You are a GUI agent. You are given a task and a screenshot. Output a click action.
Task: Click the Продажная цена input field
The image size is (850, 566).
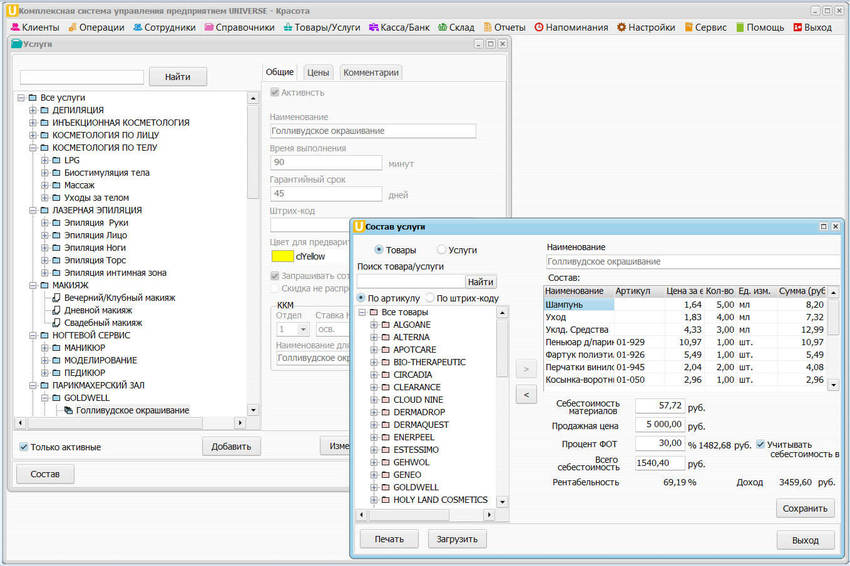coord(659,424)
